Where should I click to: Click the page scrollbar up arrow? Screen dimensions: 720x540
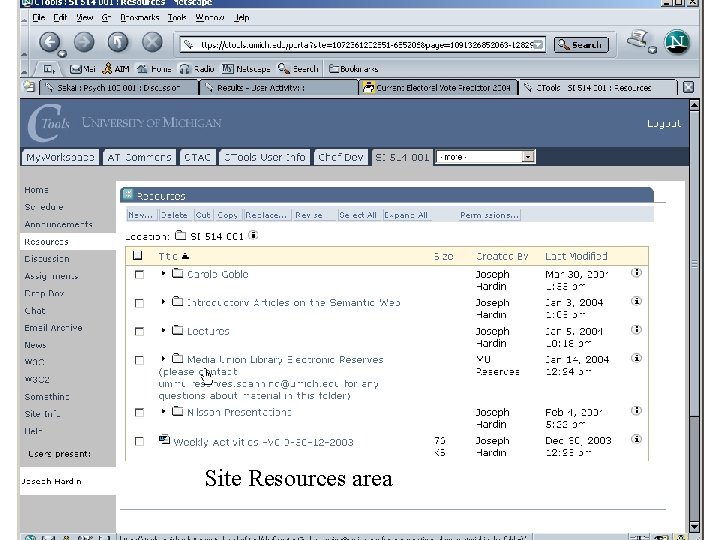(x=694, y=105)
